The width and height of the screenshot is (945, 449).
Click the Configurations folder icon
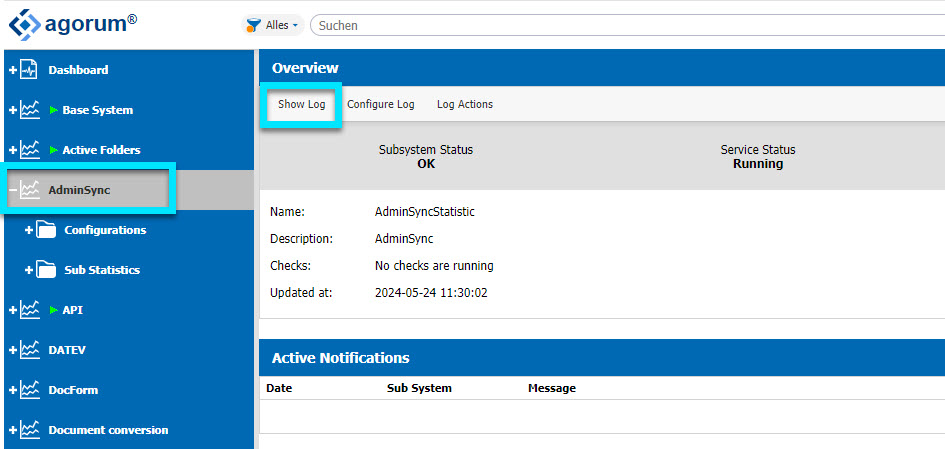tap(46, 230)
